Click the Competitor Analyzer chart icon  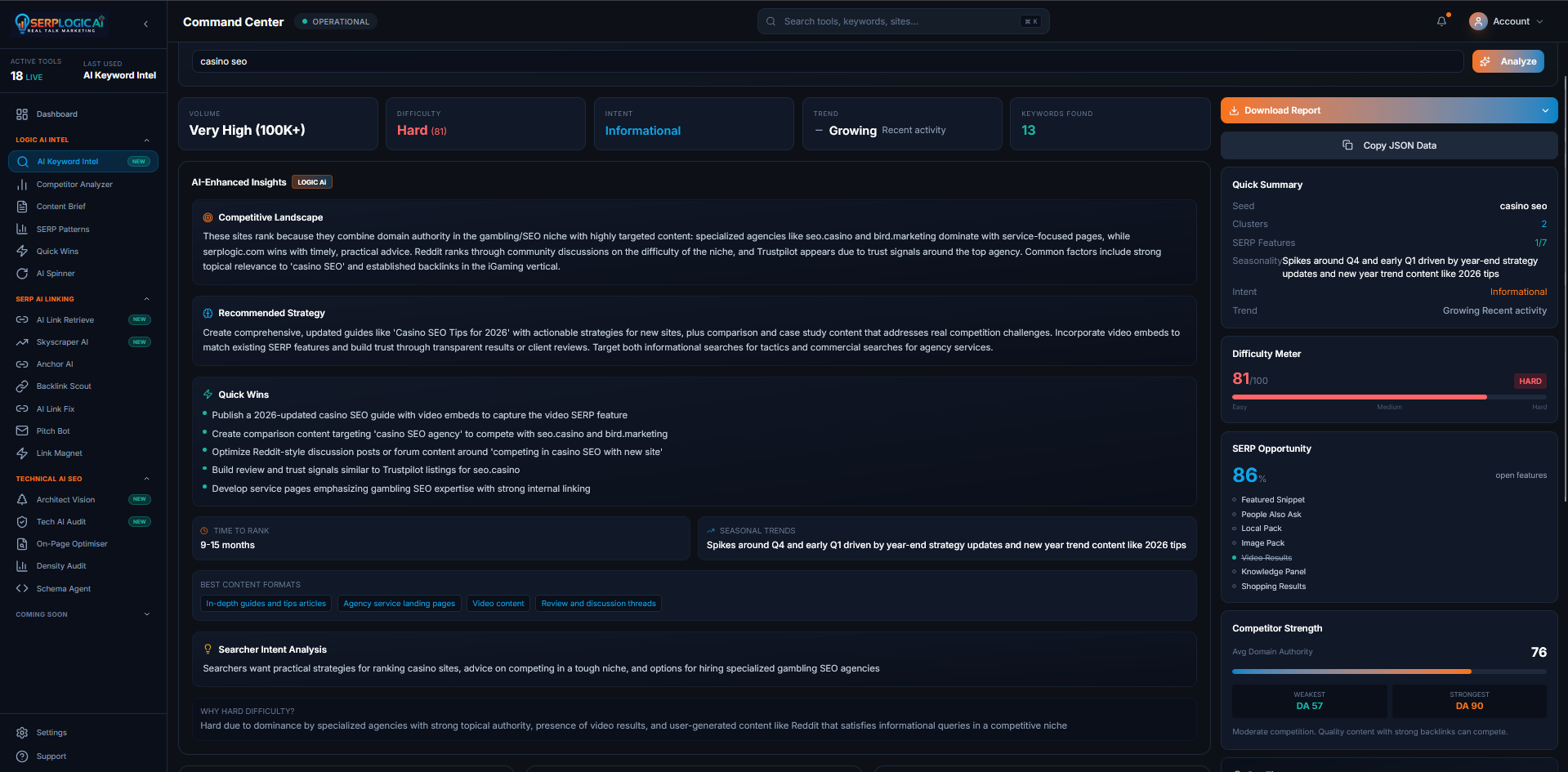pos(22,185)
